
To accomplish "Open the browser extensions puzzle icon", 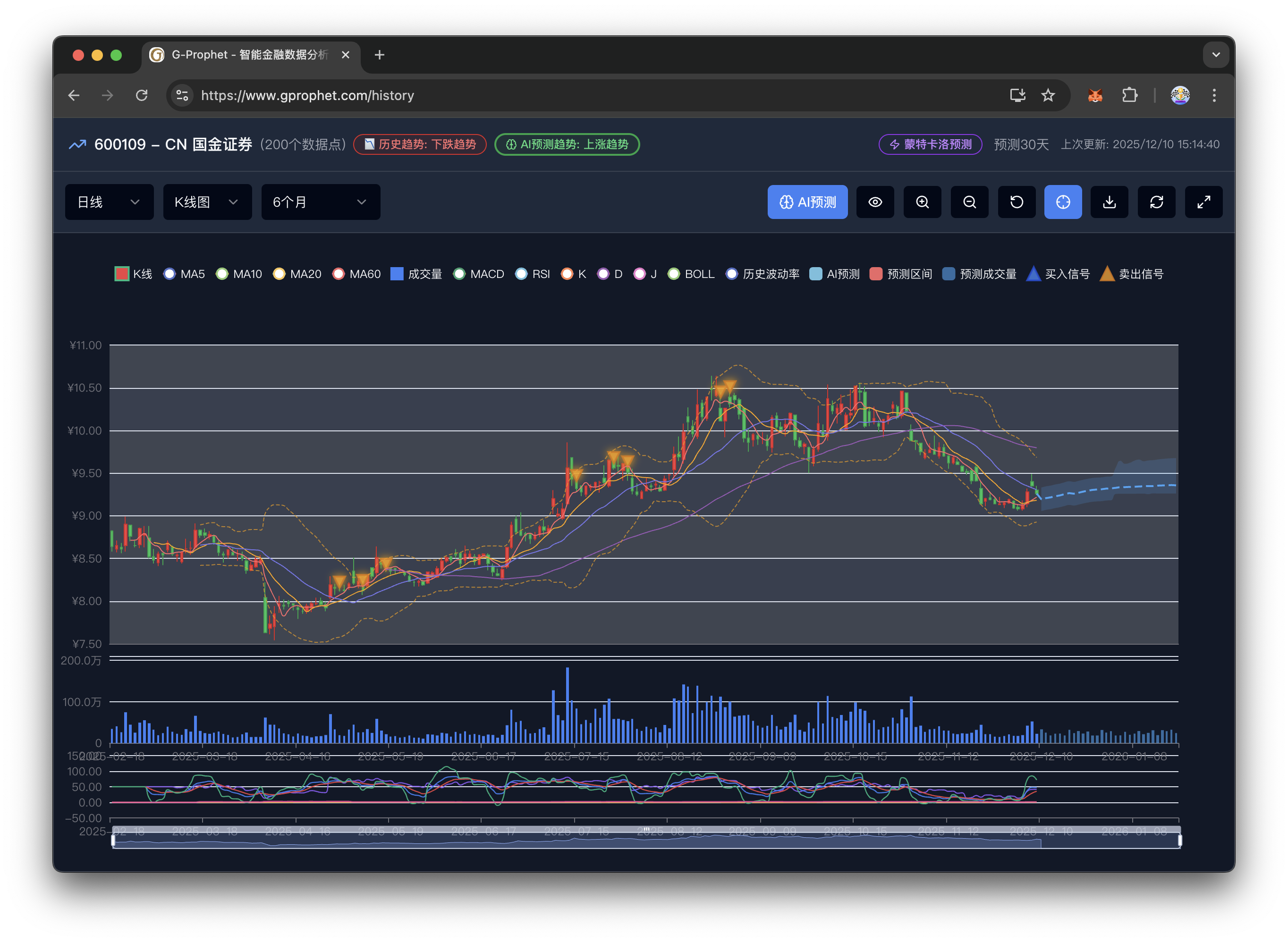I will tap(1129, 95).
